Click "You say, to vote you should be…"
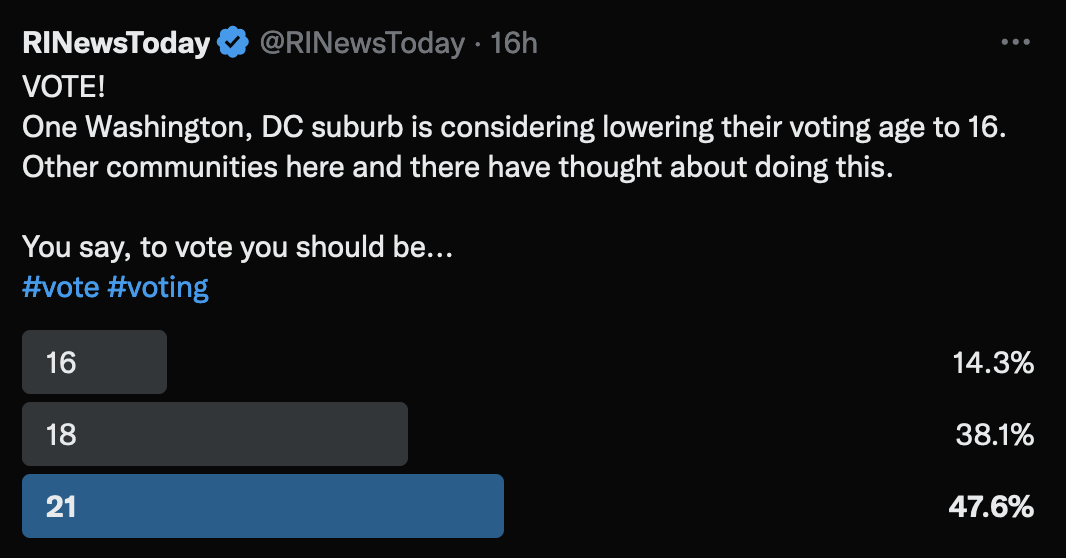Image resolution: width=1066 pixels, height=558 pixels. [237, 246]
